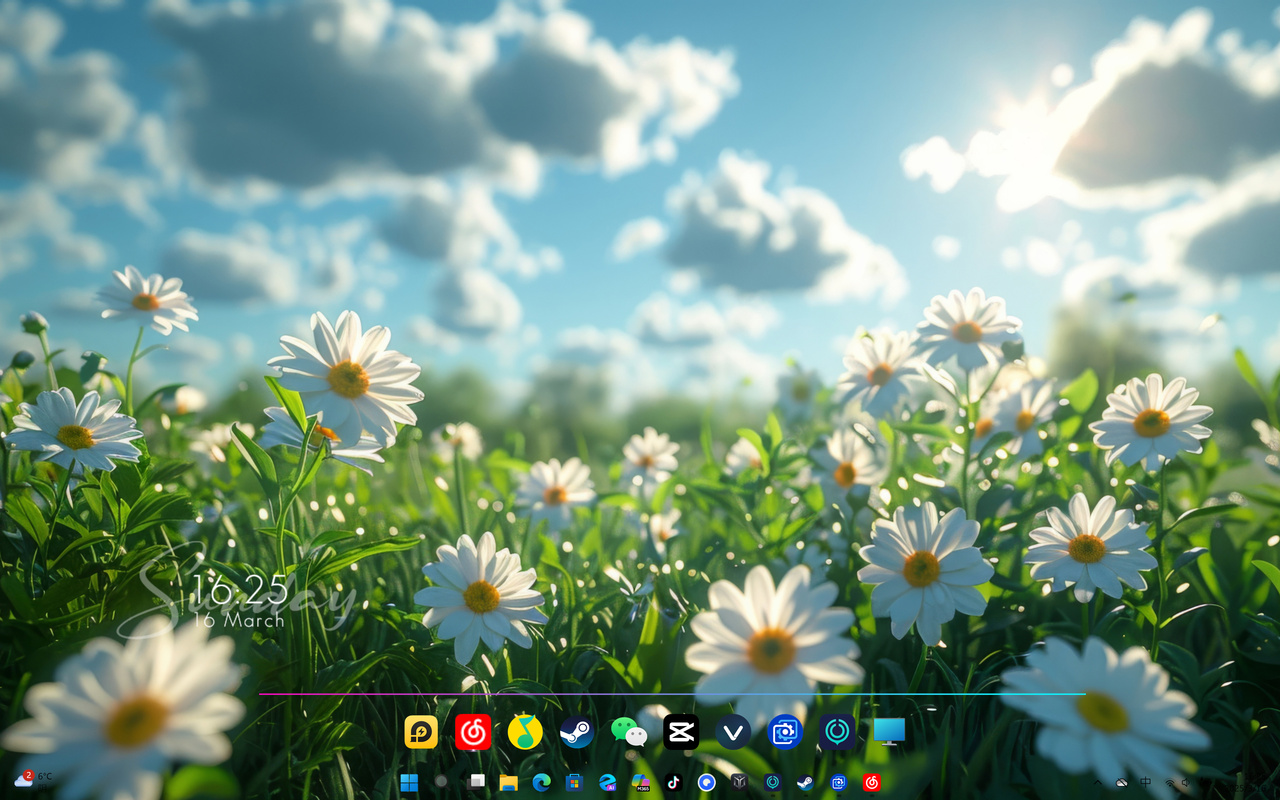
Task: Expand hidden system tray icons chevron
Action: point(1098,782)
